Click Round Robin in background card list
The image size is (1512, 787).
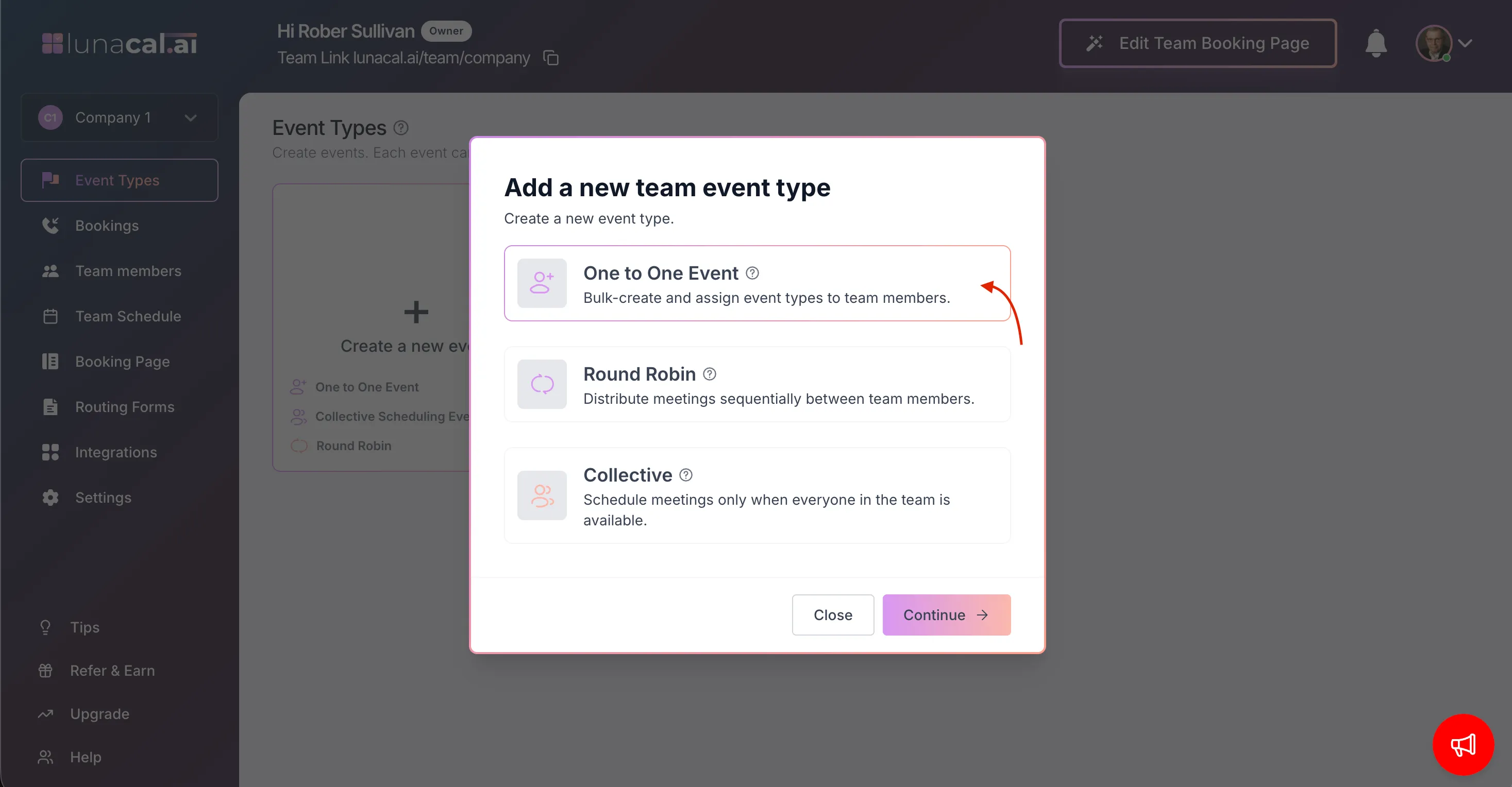(x=354, y=446)
